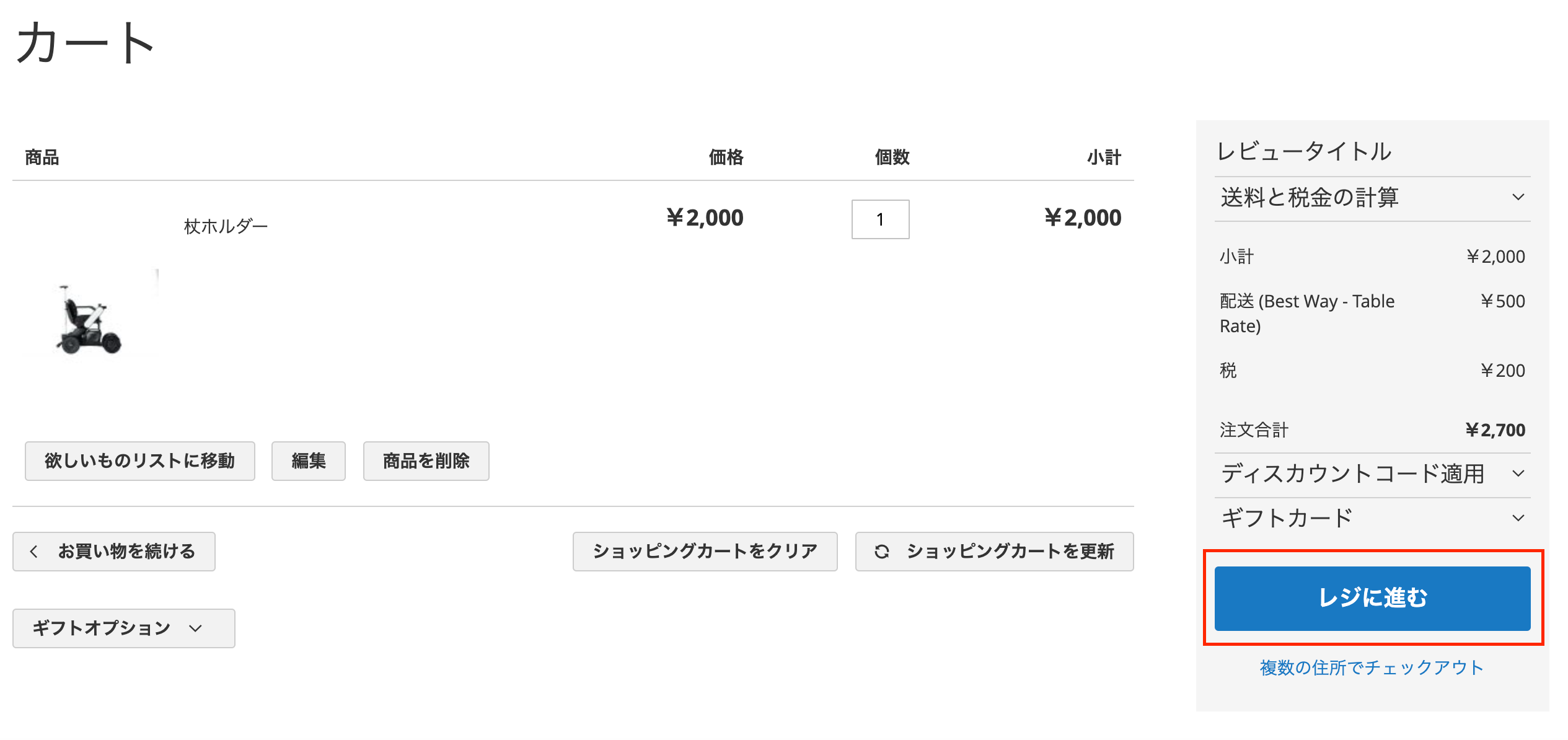1568x740 pixels.
Task: Click the 欲しいものリストに移動 button
Action: point(140,461)
